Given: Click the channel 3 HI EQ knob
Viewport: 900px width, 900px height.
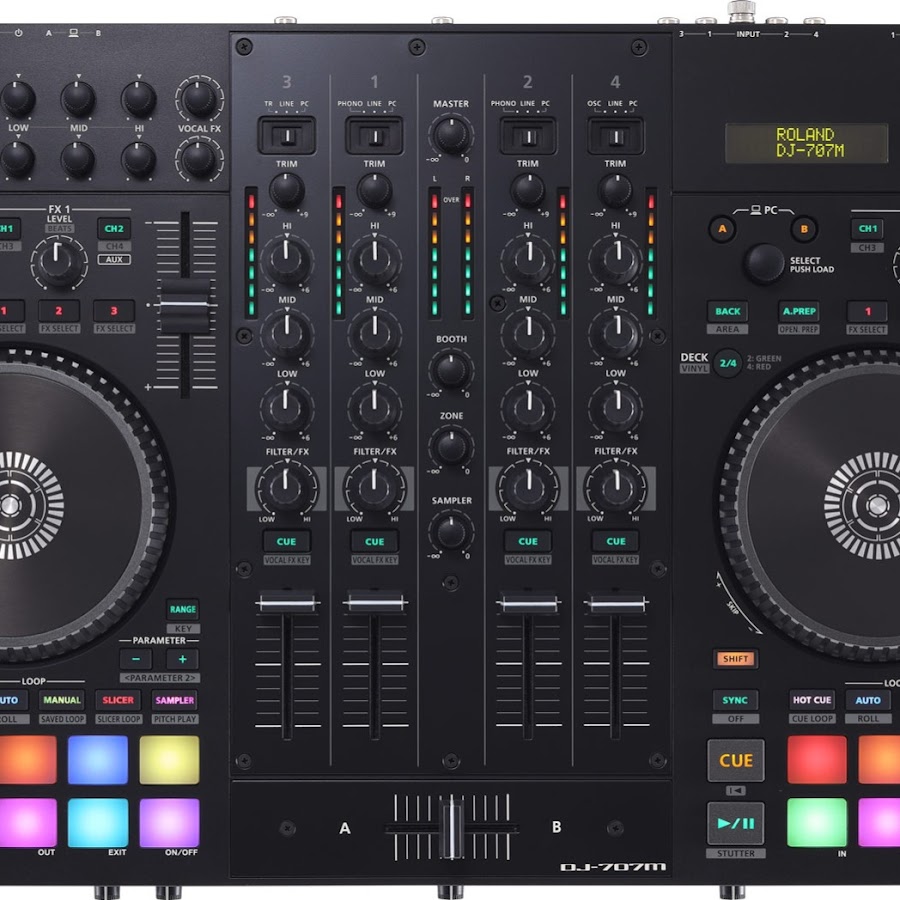Looking at the screenshot, I should tap(287, 259).
